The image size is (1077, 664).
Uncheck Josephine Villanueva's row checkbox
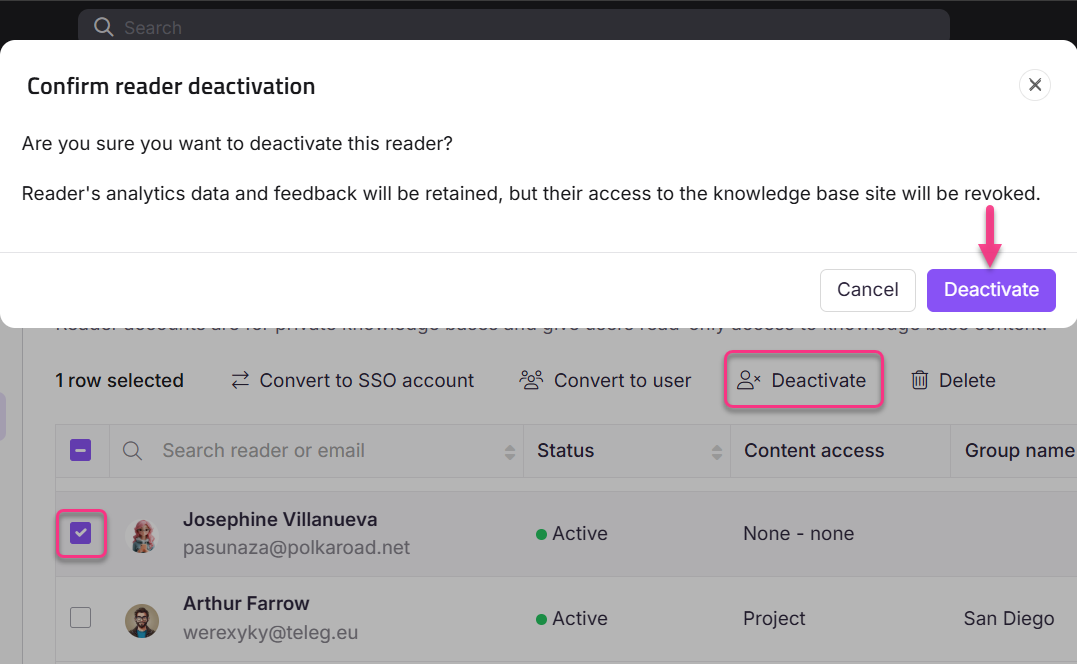coord(80,534)
